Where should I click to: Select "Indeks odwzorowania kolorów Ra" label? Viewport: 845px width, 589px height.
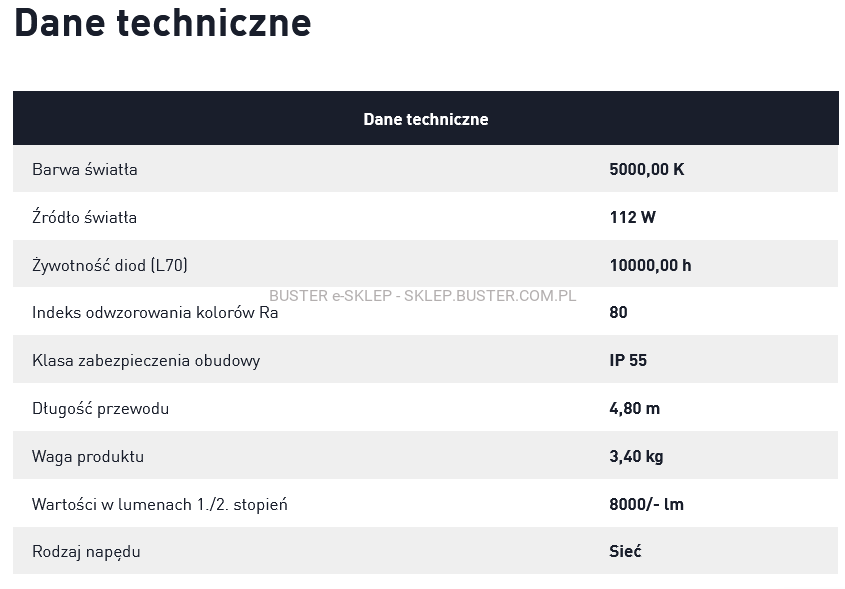(x=155, y=312)
